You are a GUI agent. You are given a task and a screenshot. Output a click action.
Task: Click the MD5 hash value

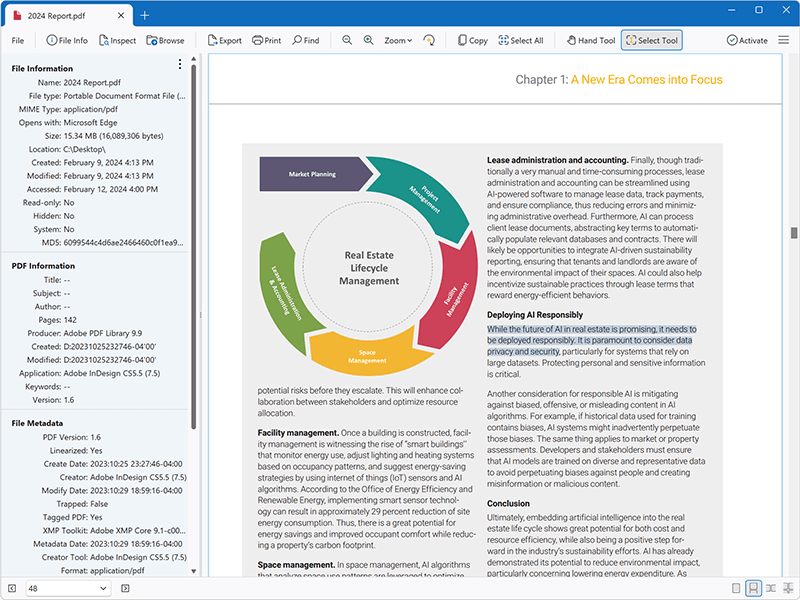123,243
